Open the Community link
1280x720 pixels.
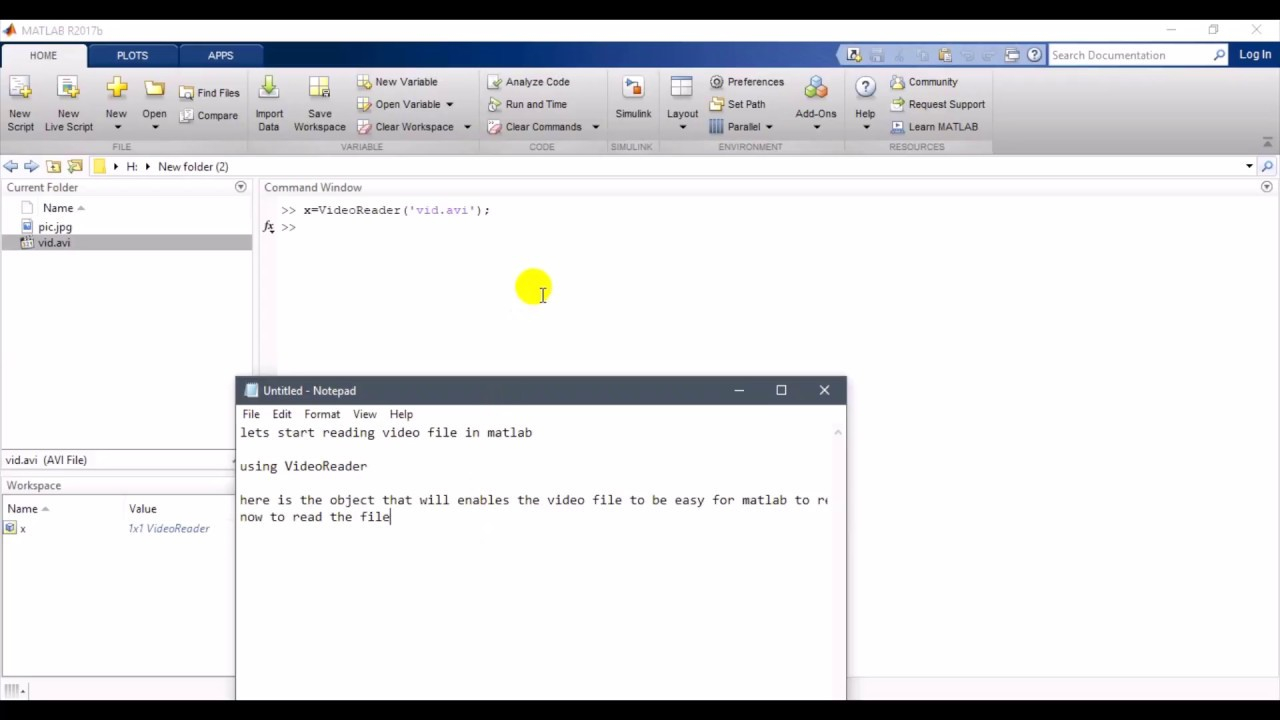pyautogui.click(x=924, y=82)
